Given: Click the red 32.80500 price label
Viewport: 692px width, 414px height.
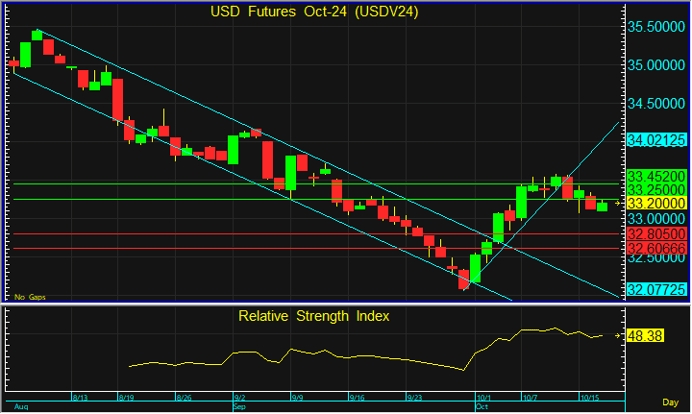Looking at the screenshot, I should [x=655, y=233].
